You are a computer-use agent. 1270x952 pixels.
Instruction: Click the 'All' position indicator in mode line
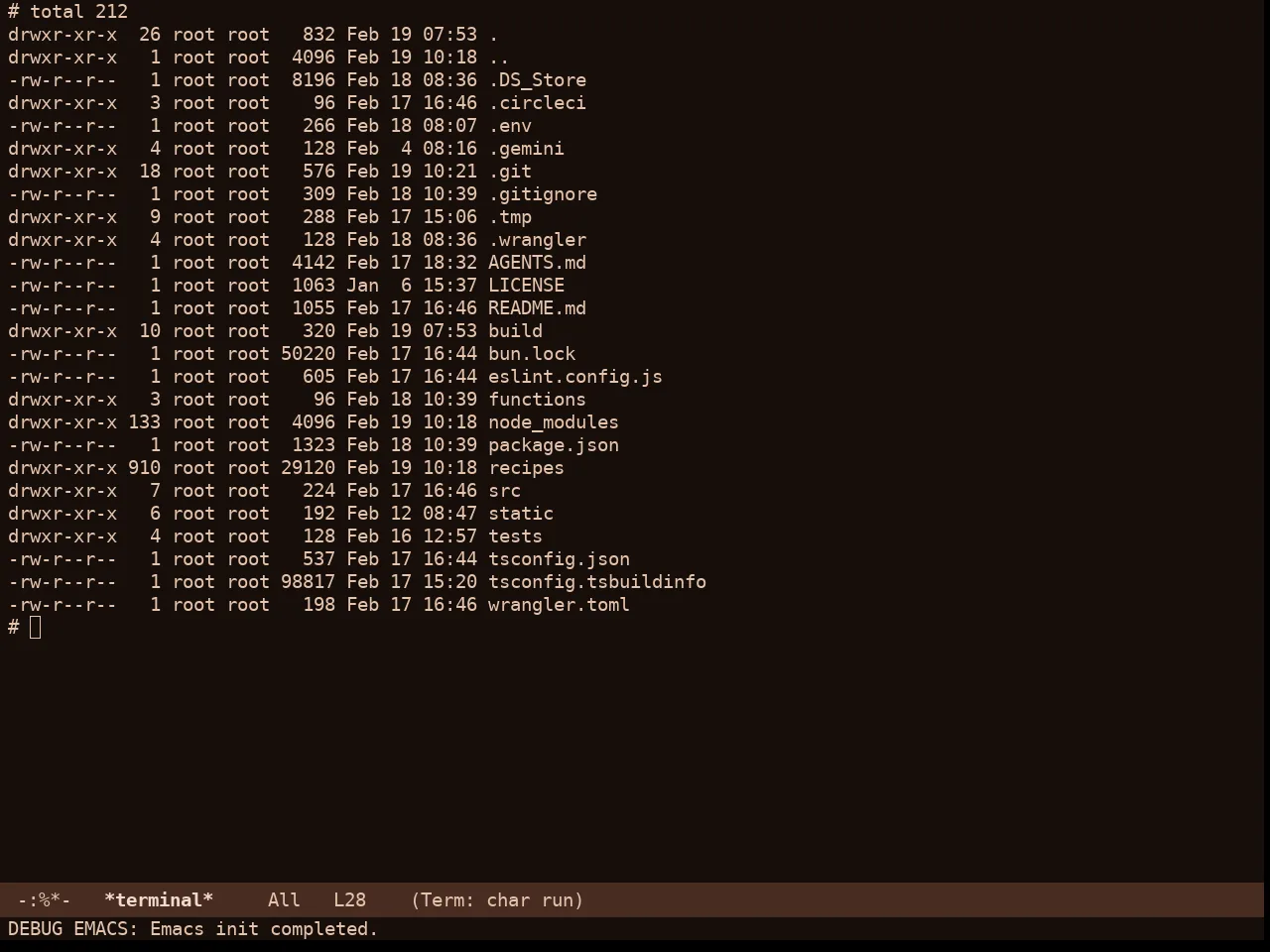click(284, 900)
